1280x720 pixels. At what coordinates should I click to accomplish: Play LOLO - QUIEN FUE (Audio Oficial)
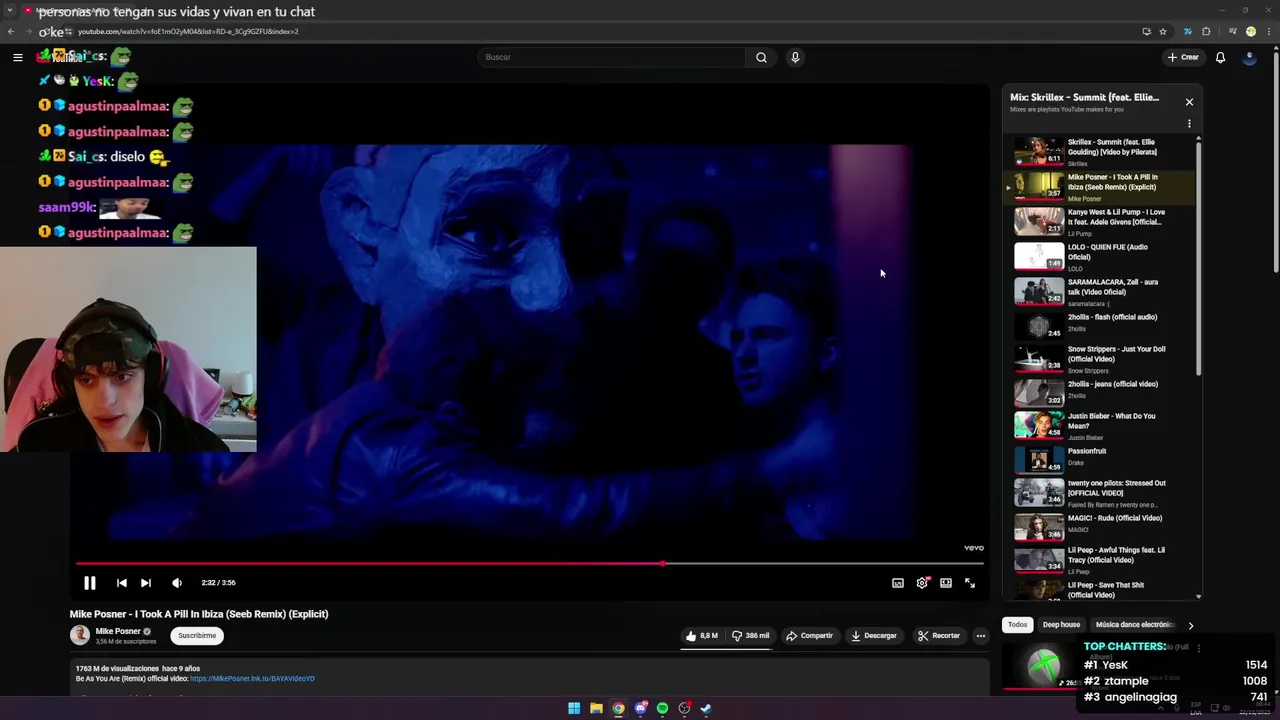(x=1100, y=257)
